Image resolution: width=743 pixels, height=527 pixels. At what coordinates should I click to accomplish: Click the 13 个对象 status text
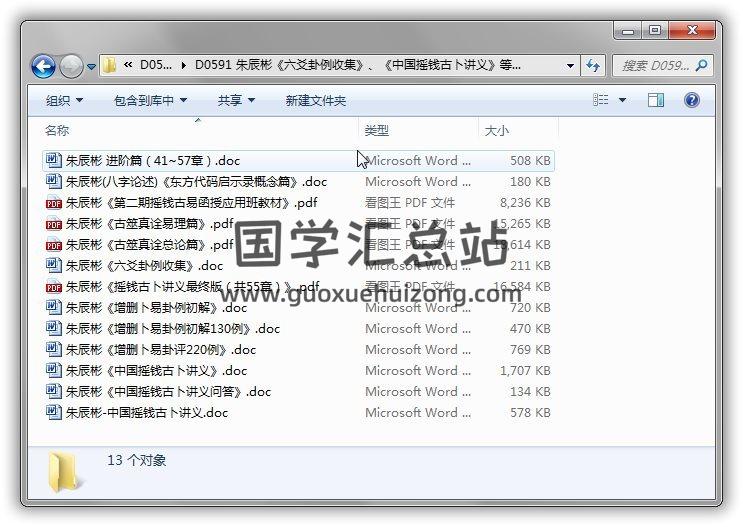tap(136, 460)
